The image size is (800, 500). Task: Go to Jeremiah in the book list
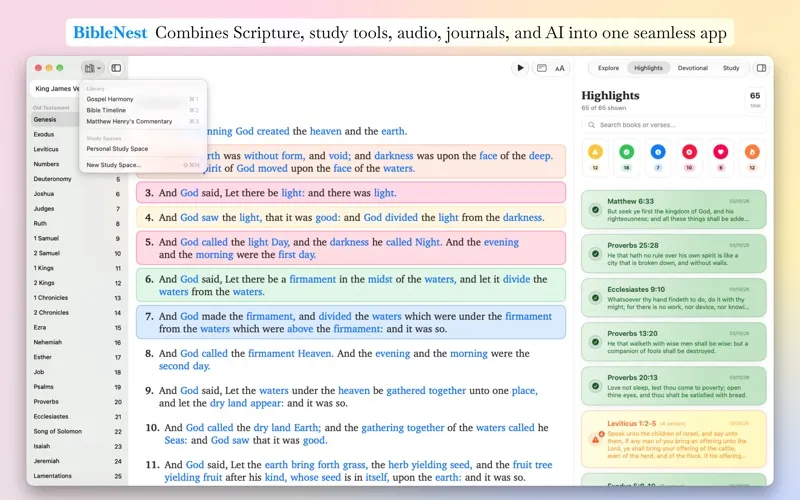[x=77, y=461]
